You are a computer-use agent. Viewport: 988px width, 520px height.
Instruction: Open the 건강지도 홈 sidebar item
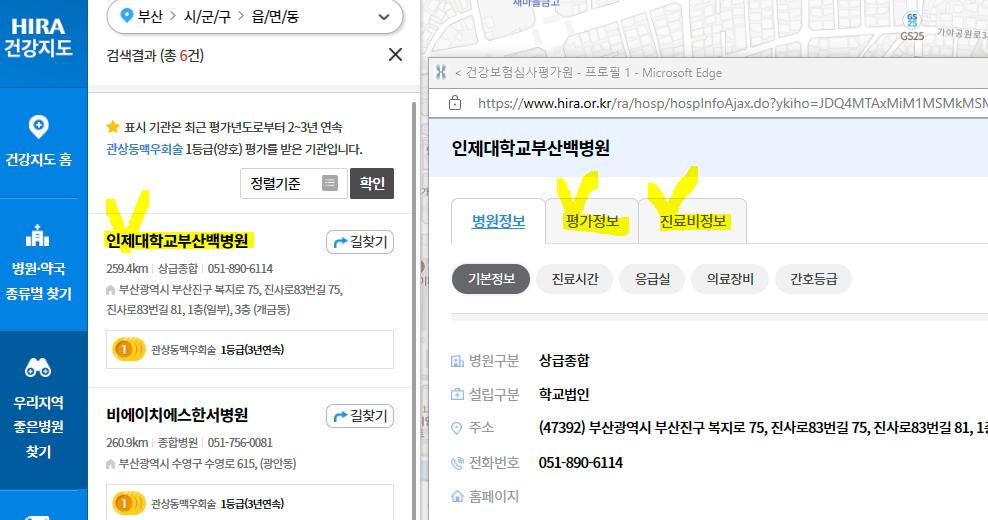pos(38,142)
